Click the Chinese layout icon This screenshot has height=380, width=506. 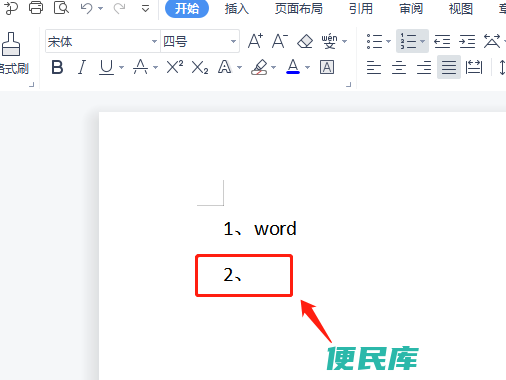tap(492, 41)
